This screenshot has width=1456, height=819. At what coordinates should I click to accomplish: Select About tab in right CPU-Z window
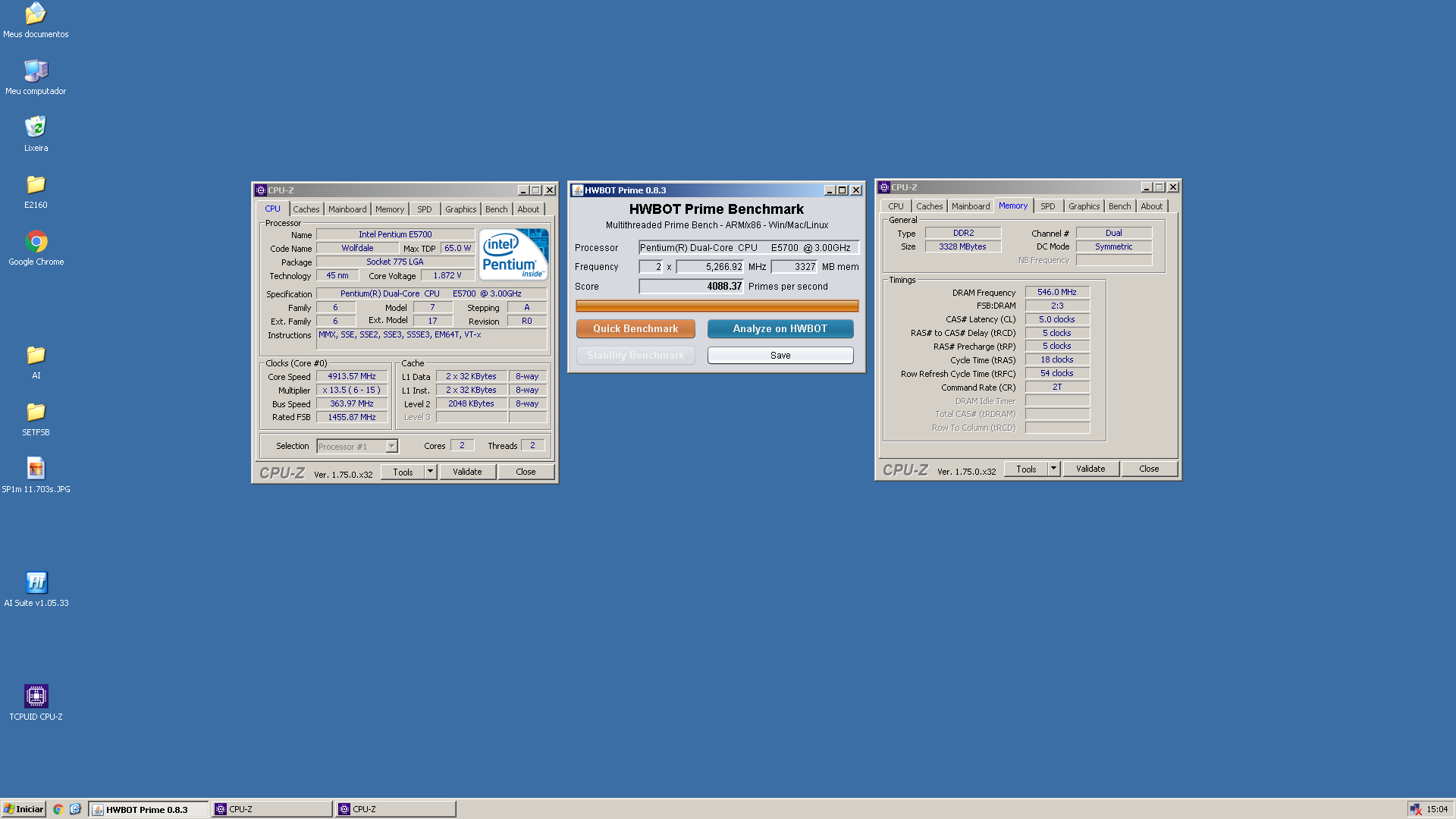[1152, 206]
